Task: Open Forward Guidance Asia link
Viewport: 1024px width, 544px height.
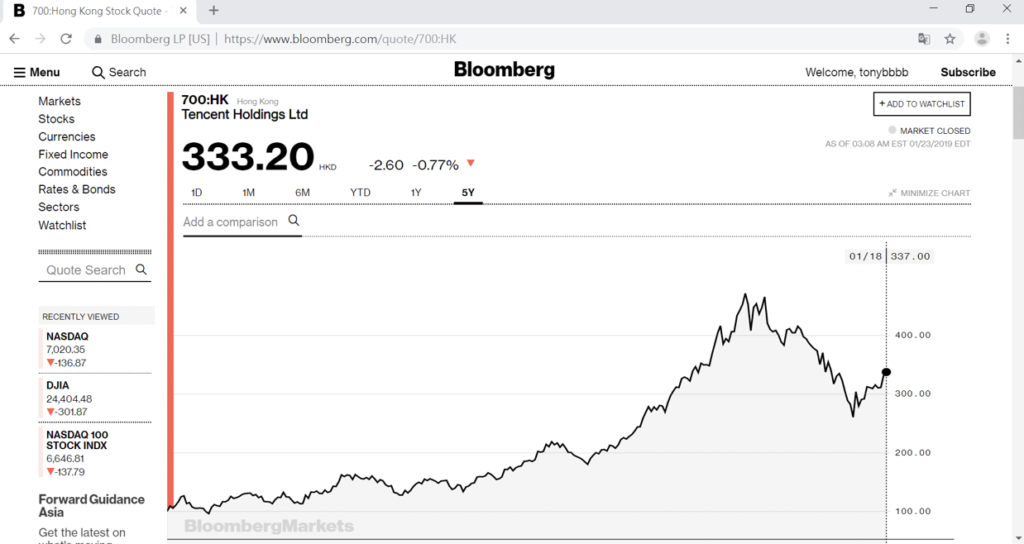Action: click(91, 506)
